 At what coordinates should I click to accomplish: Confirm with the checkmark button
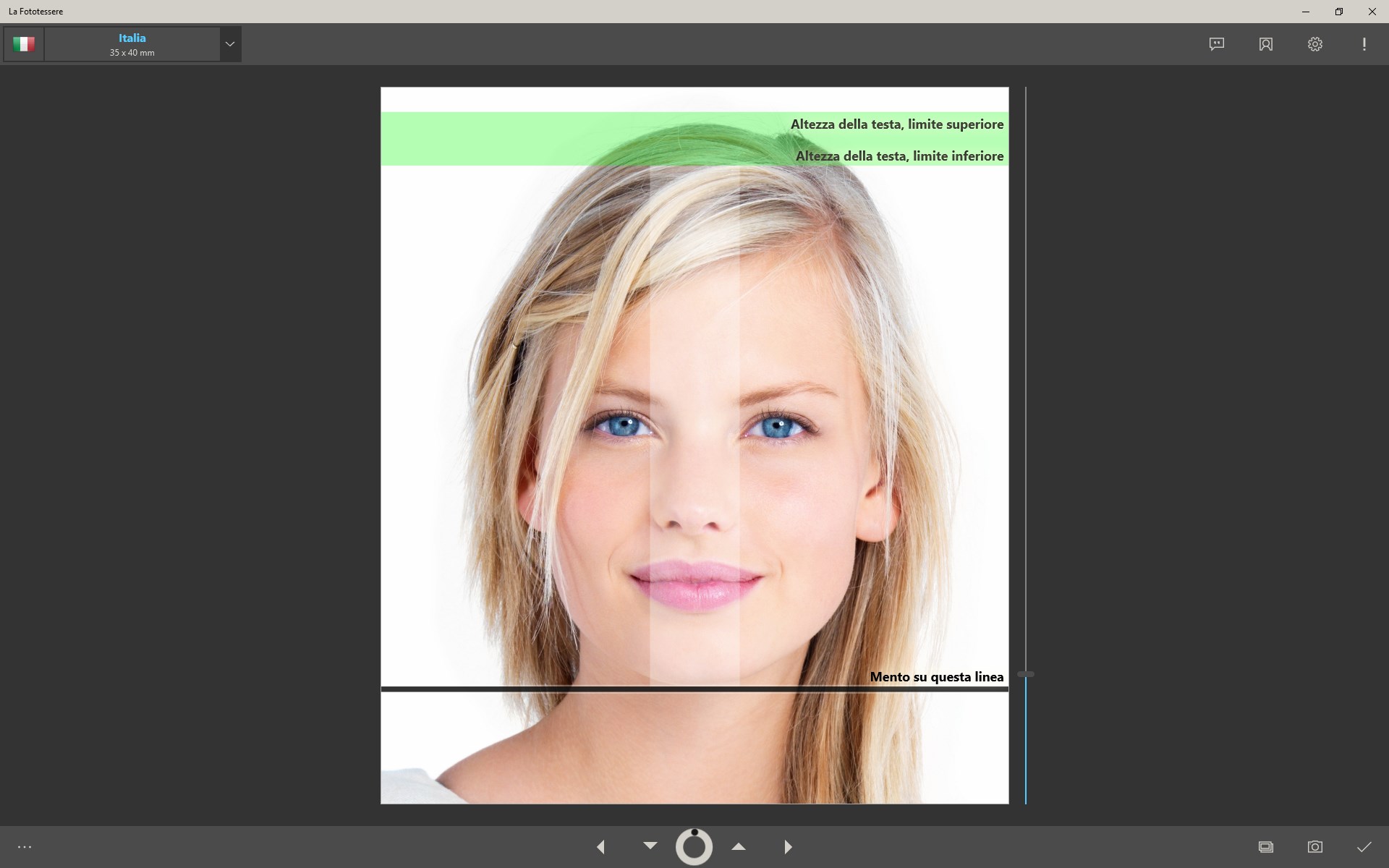coord(1364,846)
